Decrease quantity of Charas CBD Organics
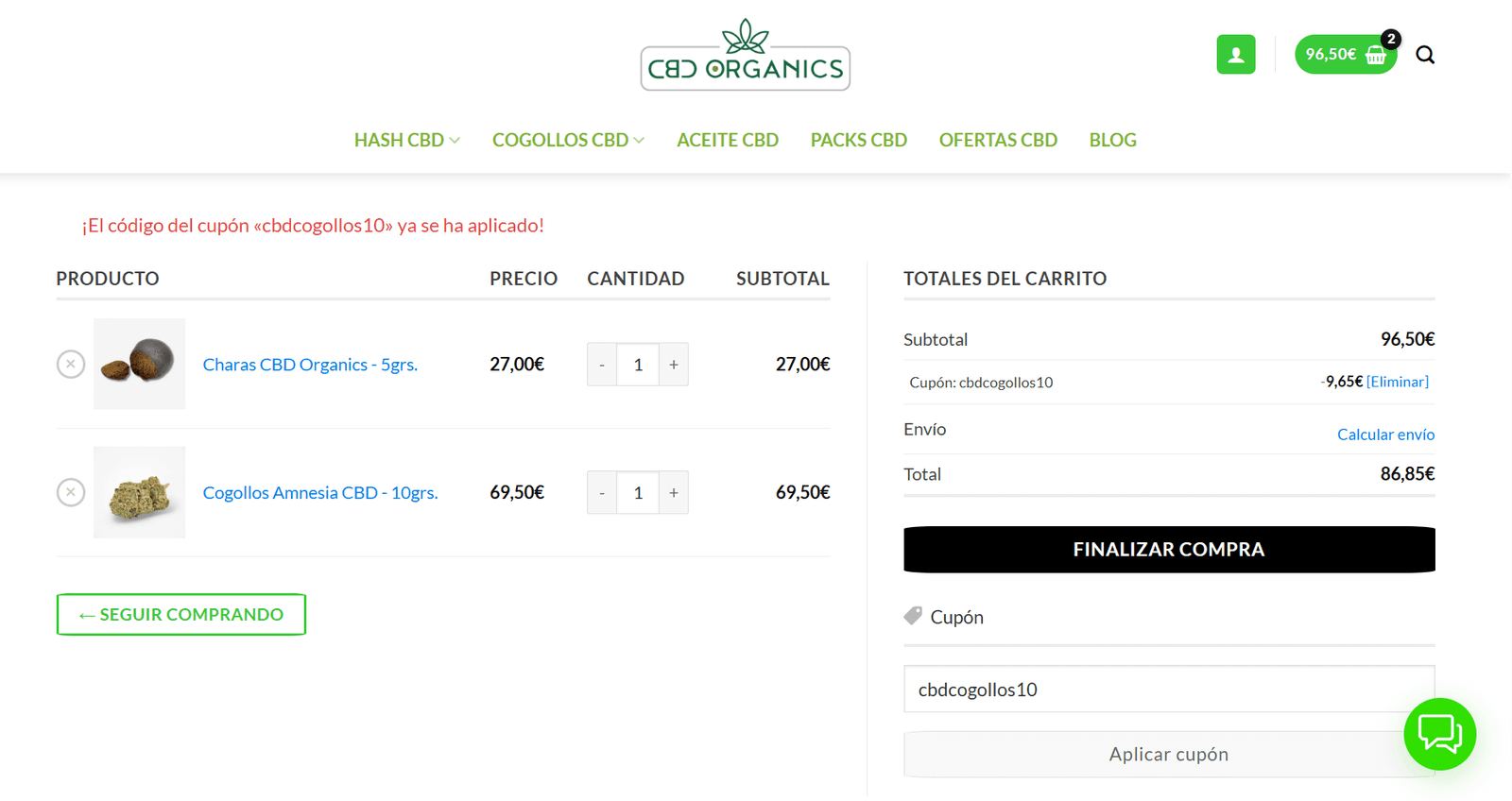Screen dimensions: 1512x801 602,365
